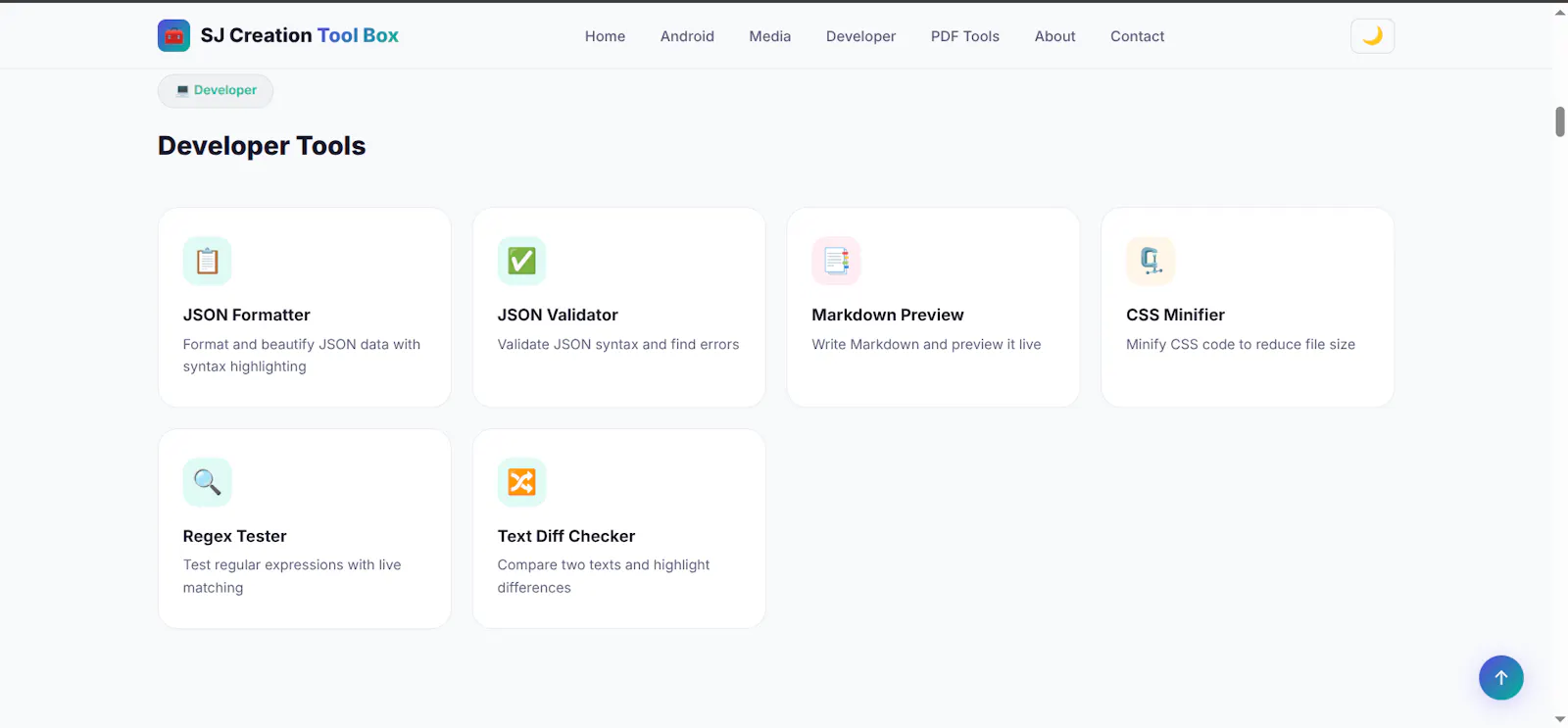This screenshot has width=1568, height=728.
Task: Click the SJ Creation toolbox logo icon
Action: (173, 35)
